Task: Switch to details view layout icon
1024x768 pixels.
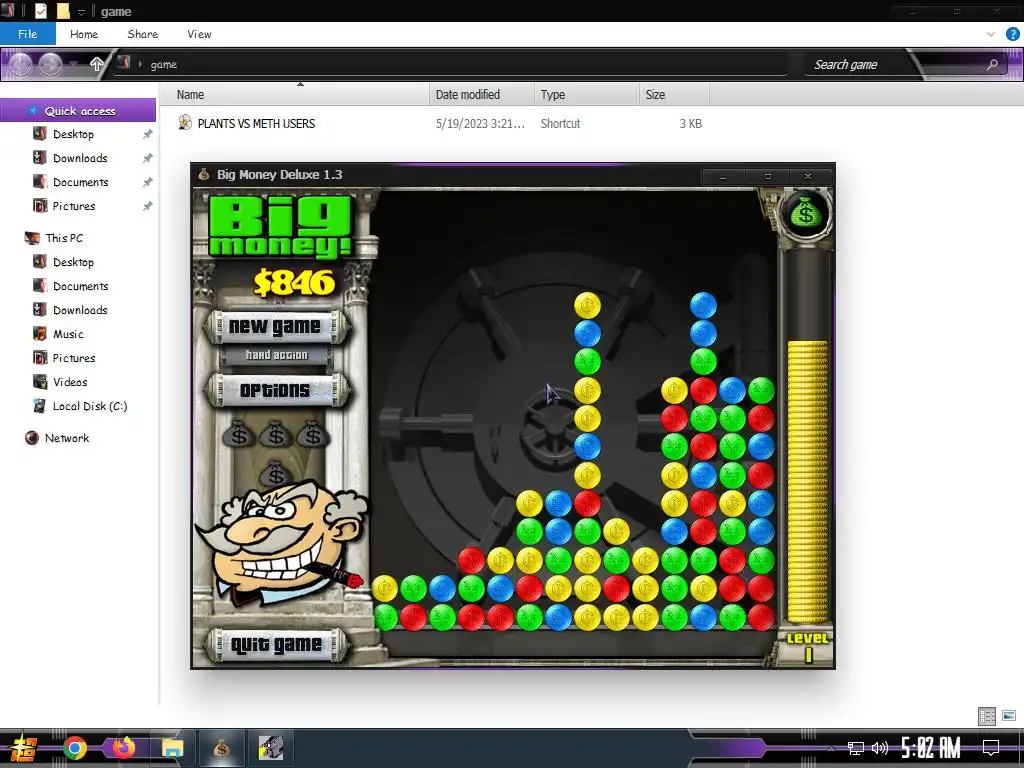Action: tap(987, 716)
